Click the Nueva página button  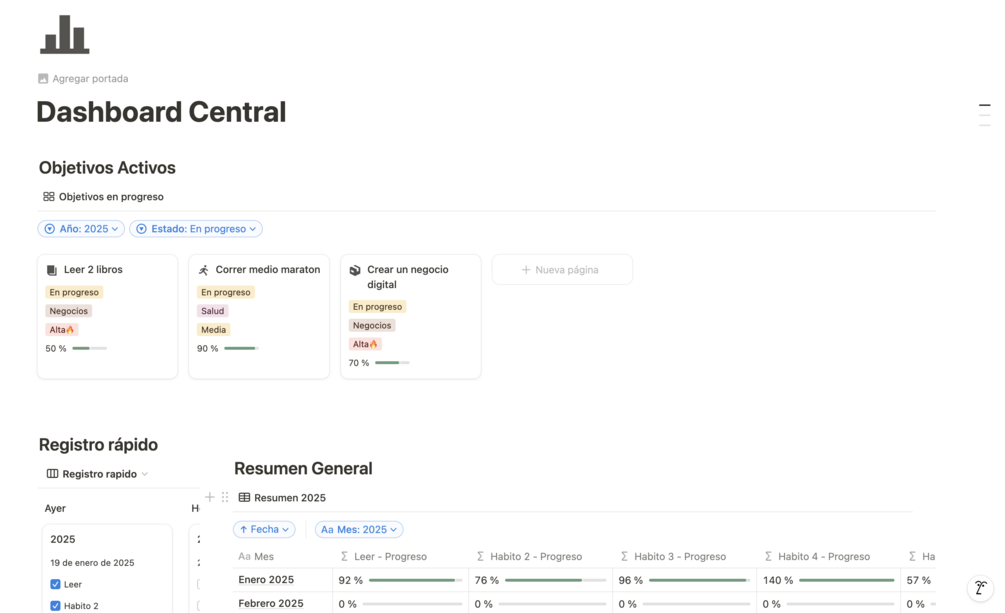[561, 270]
